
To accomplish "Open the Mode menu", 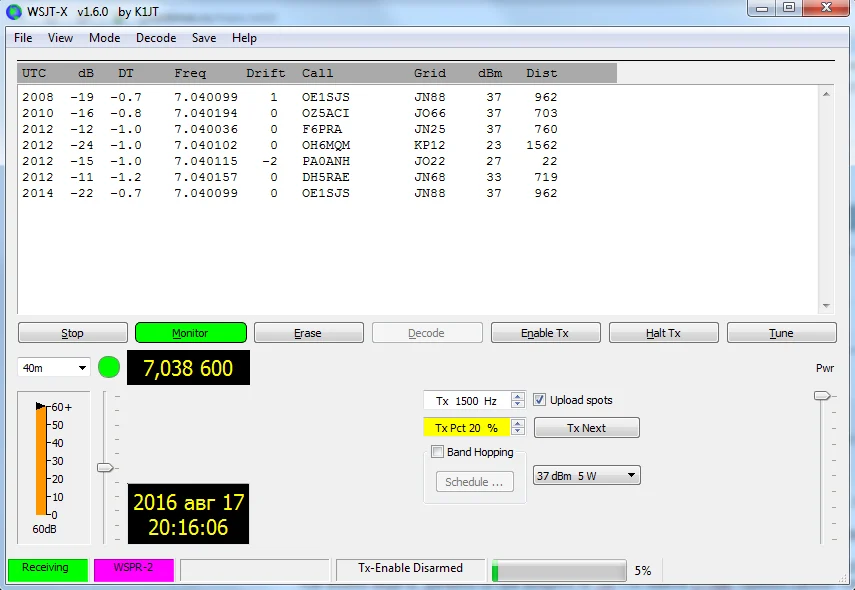I will 104,38.
